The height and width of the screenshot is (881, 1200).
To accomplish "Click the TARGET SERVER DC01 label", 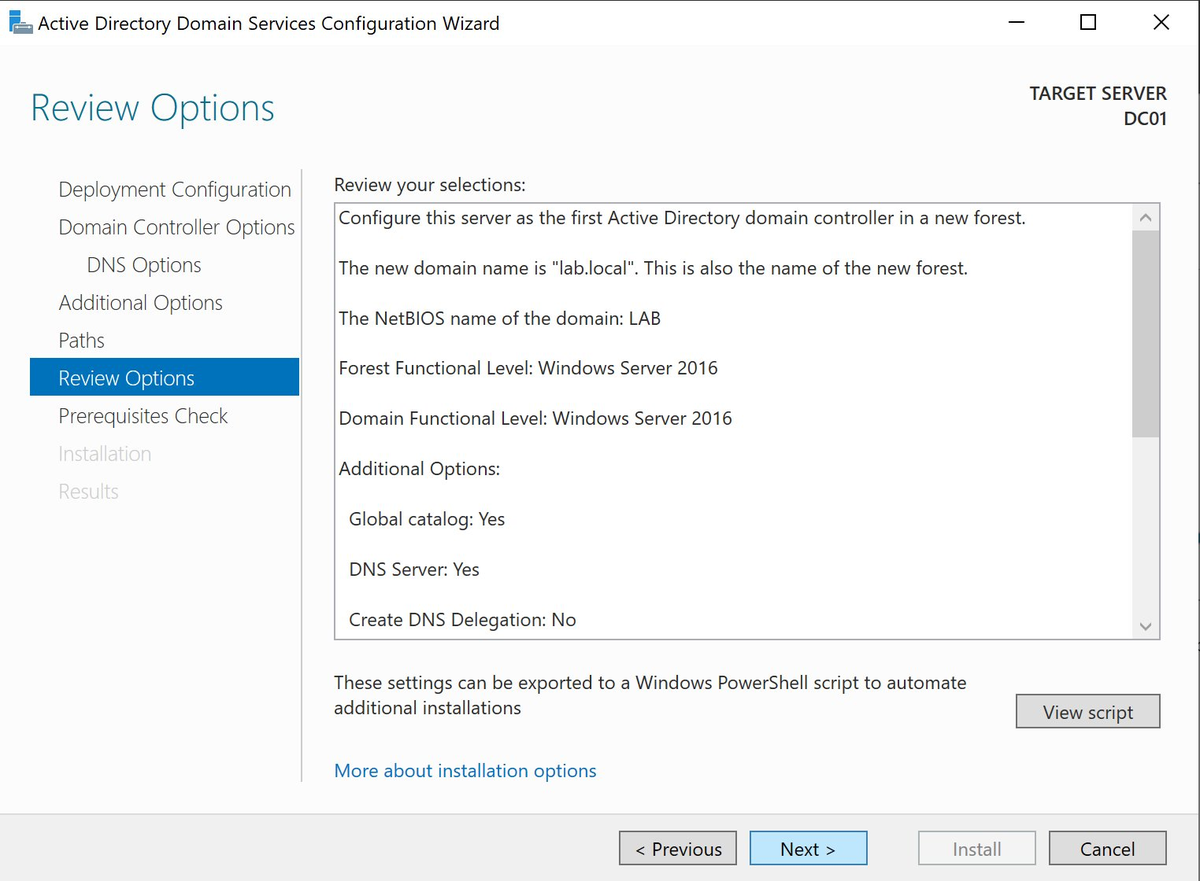I will 1097,105.
